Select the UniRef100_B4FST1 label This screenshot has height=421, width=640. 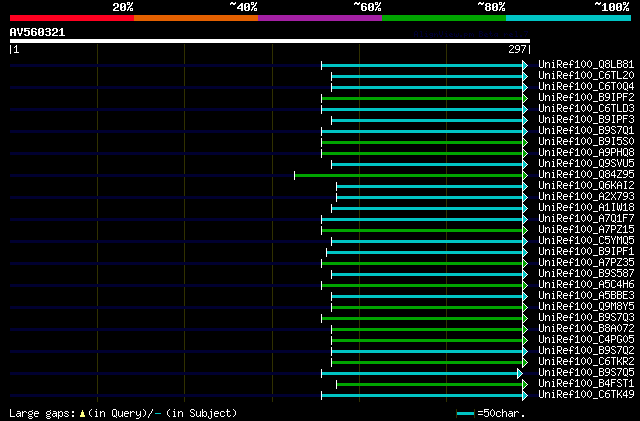586,384
